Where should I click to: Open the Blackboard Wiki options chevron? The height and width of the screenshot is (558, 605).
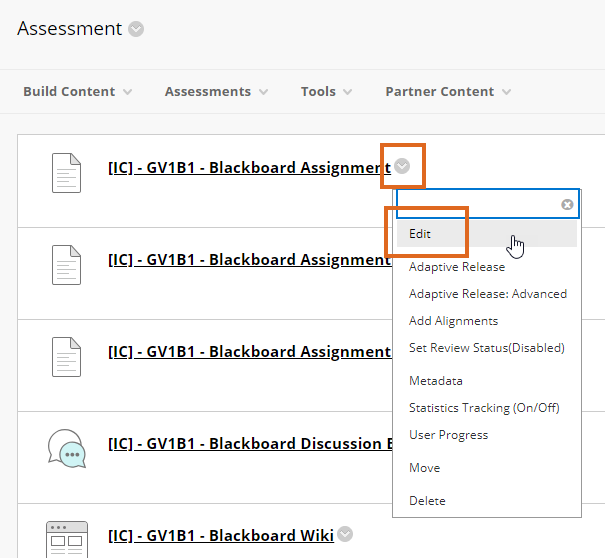pyautogui.click(x=345, y=534)
